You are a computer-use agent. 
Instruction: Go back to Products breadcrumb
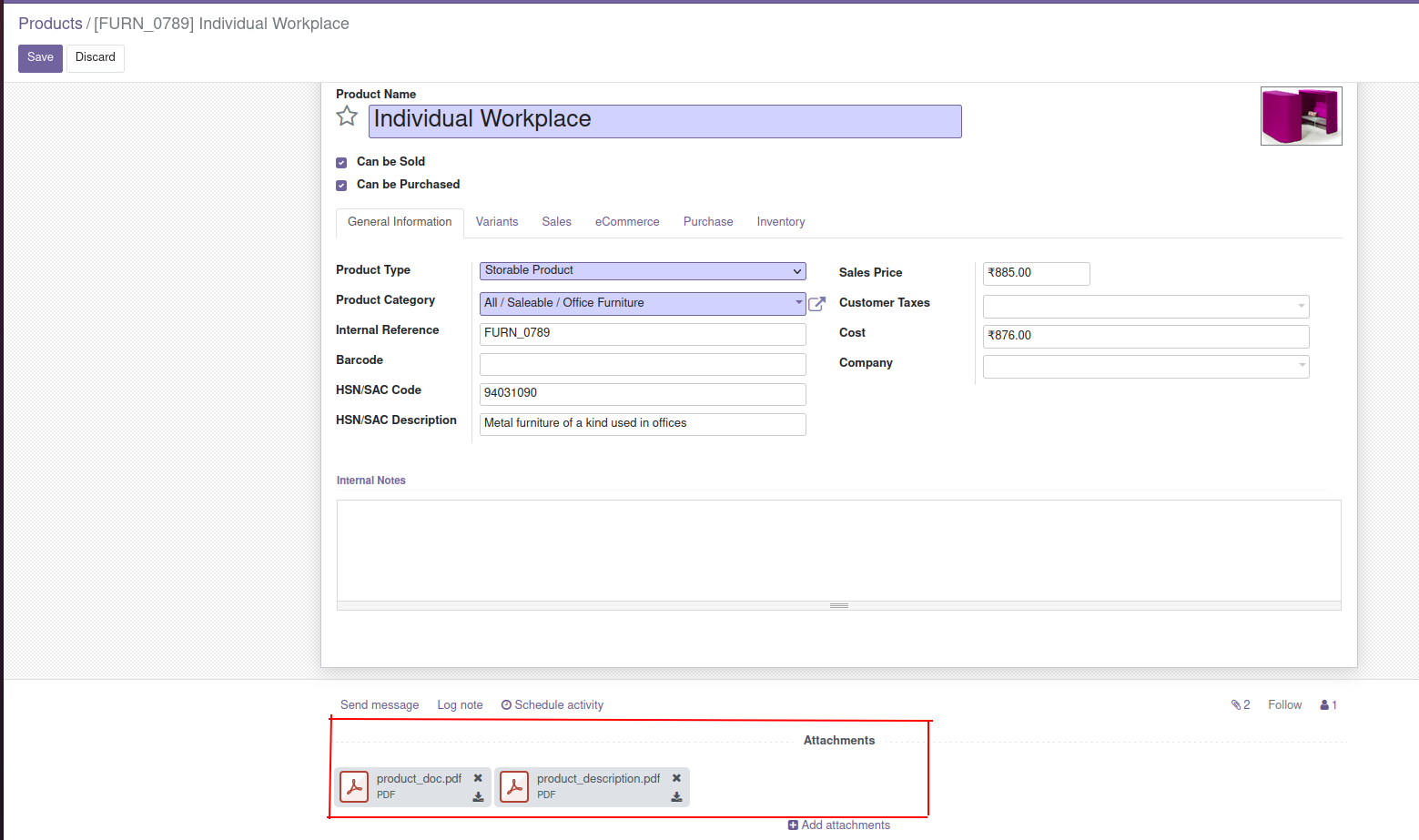coord(51,24)
